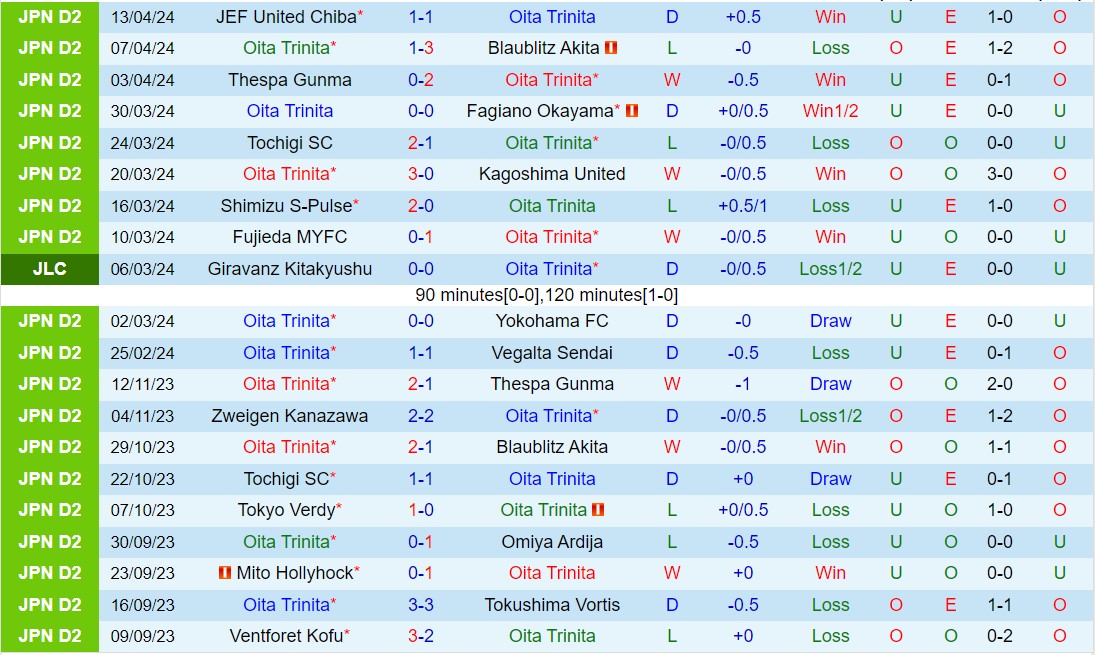Image resolution: width=1095 pixels, height=655 pixels.
Task: Click the red card icon before Mito Hollyhock
Action: 225,573
